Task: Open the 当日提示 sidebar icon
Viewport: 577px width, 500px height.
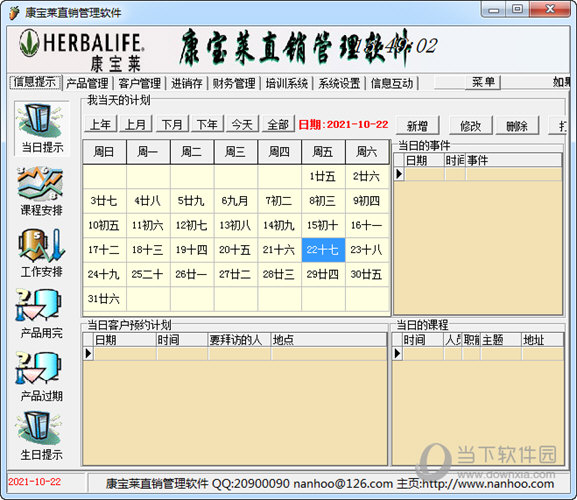Action: [x=42, y=128]
